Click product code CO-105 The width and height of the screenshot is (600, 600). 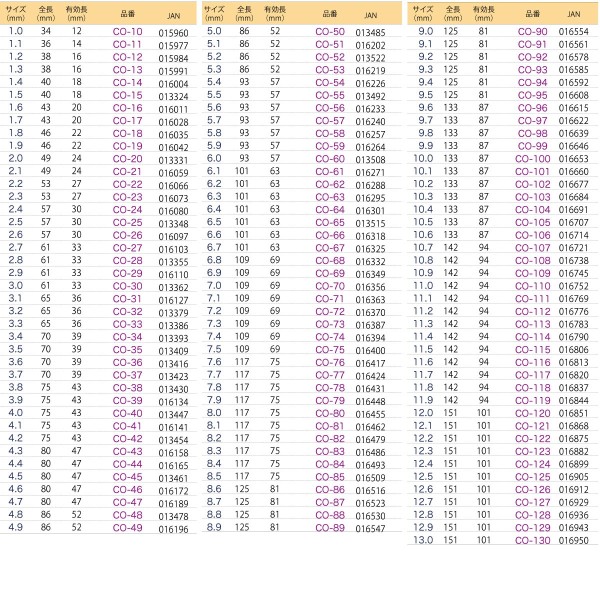point(532,222)
